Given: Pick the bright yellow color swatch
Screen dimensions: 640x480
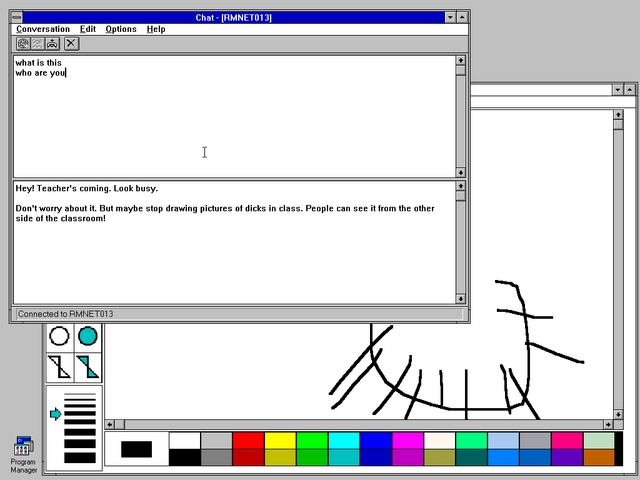Looking at the screenshot, I should click(280, 441).
